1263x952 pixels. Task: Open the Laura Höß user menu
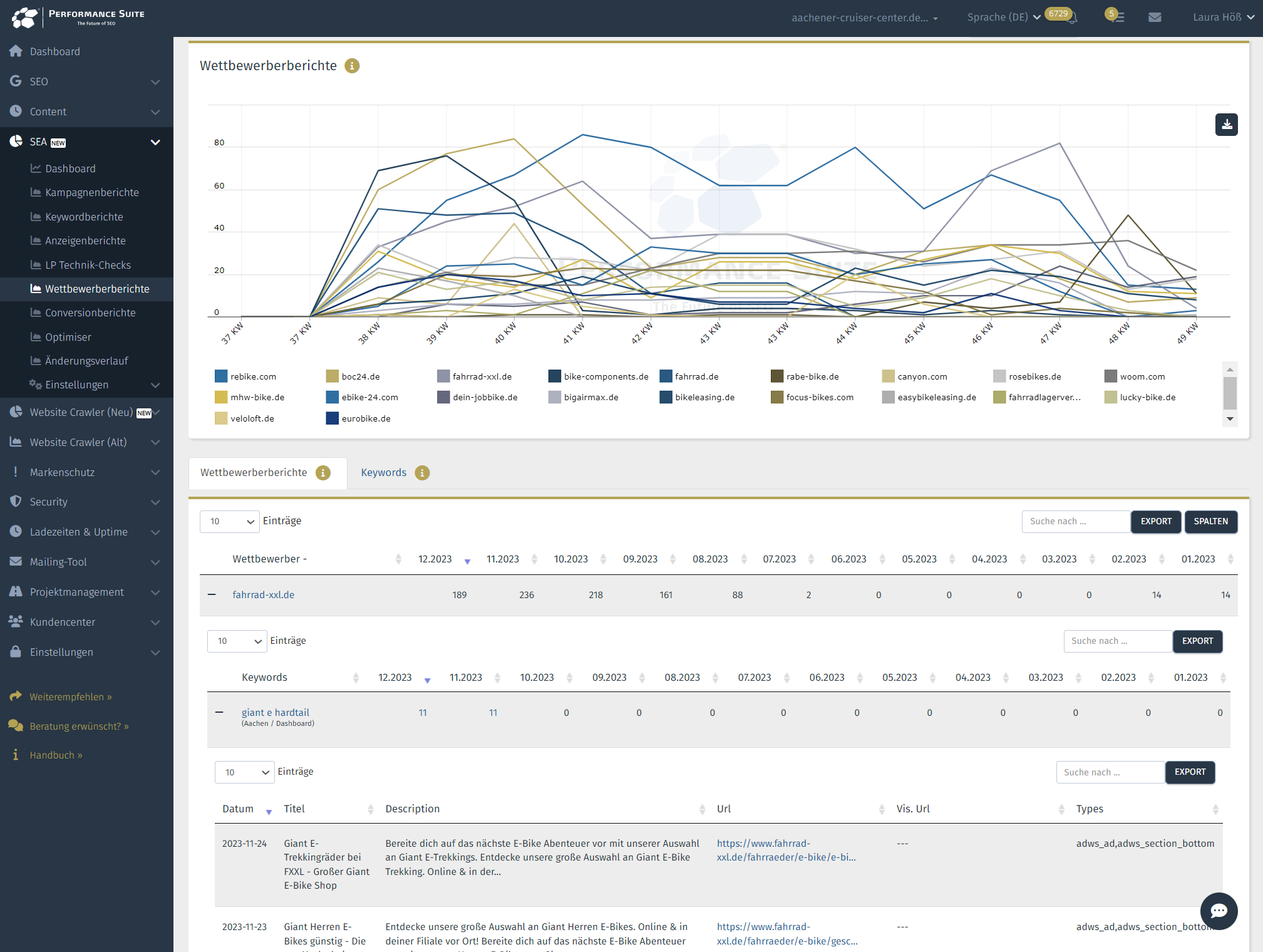pyautogui.click(x=1224, y=18)
